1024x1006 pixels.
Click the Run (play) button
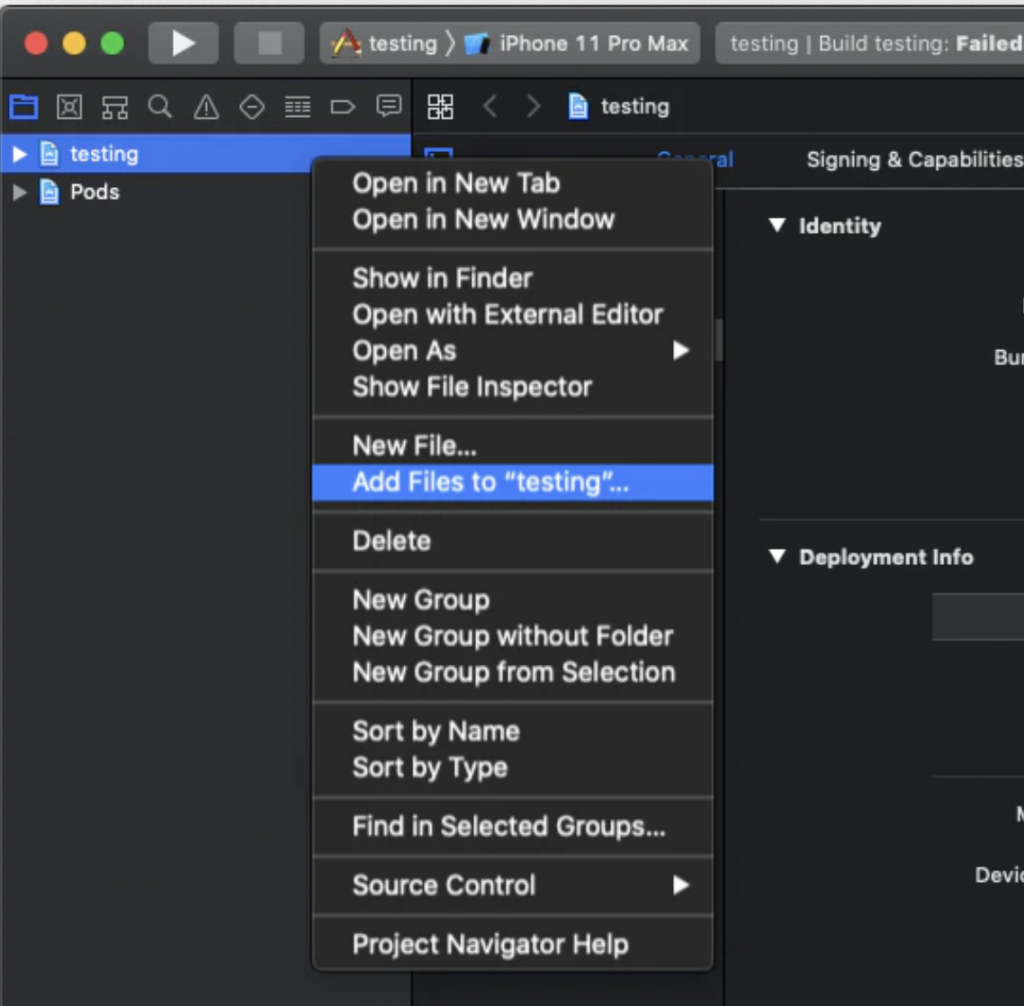183,43
